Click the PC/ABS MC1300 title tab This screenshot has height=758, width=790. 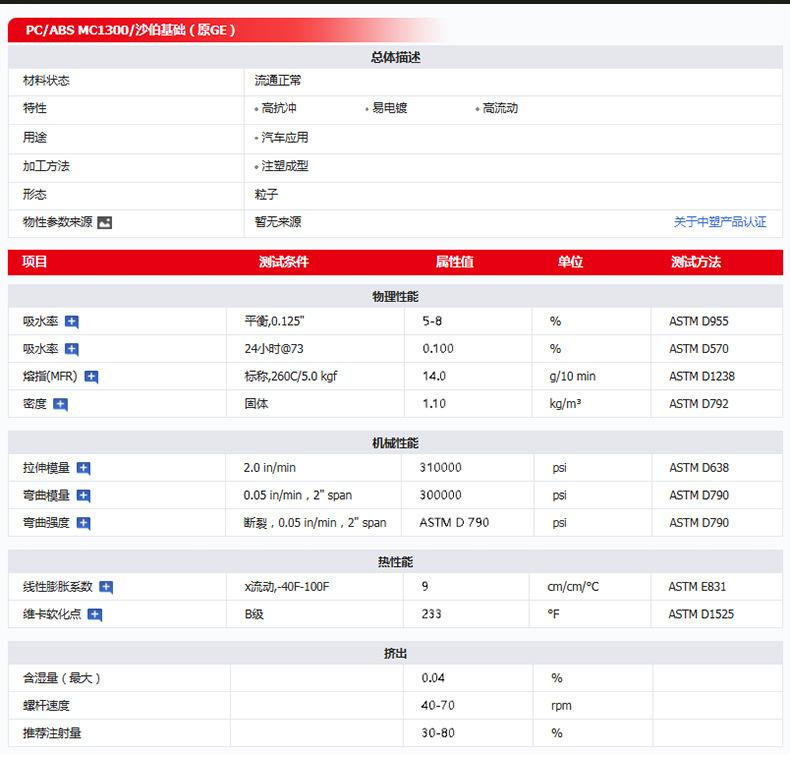click(130, 30)
